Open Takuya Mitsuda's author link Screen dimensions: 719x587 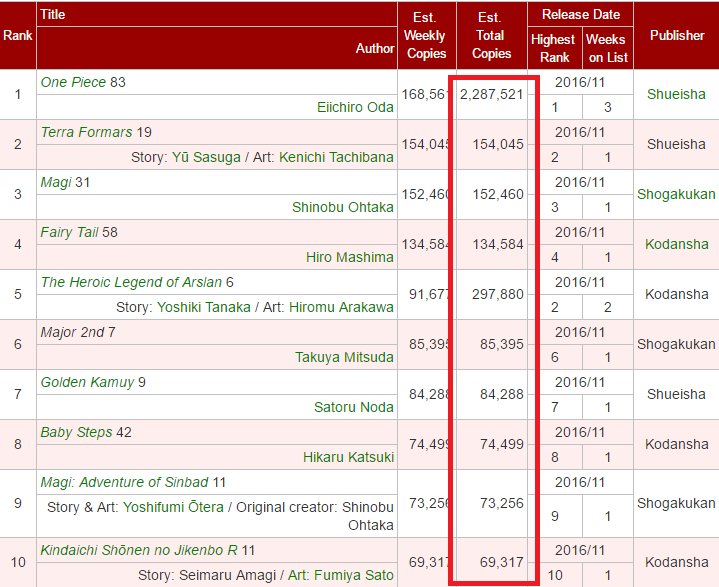click(x=344, y=357)
